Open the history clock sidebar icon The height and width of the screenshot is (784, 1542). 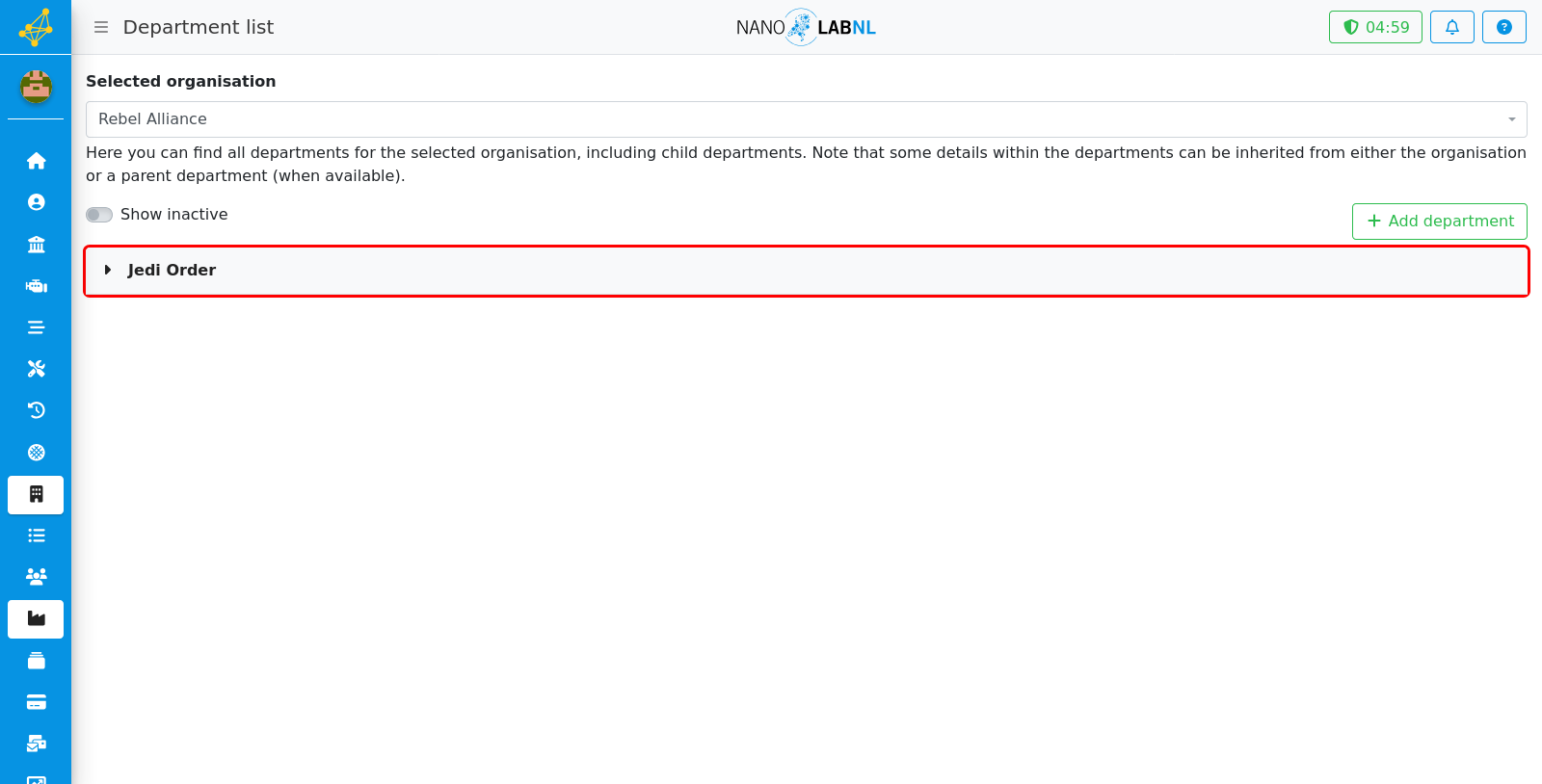[36, 410]
